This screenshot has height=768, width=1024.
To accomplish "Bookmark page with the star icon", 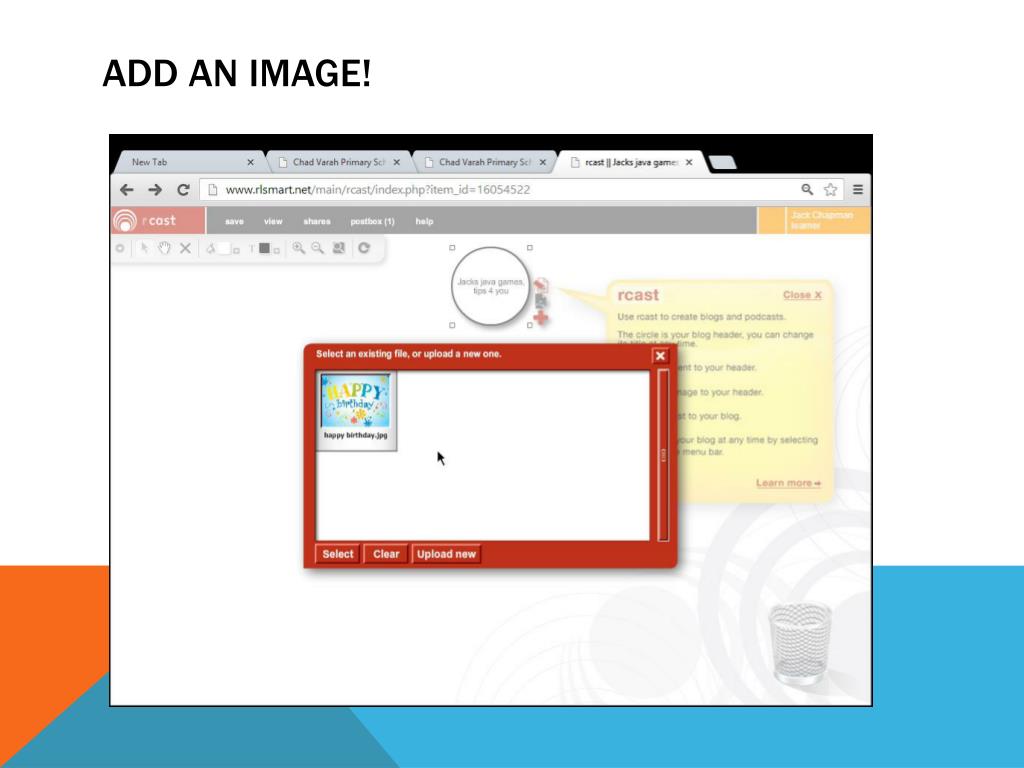I will tap(830, 189).
